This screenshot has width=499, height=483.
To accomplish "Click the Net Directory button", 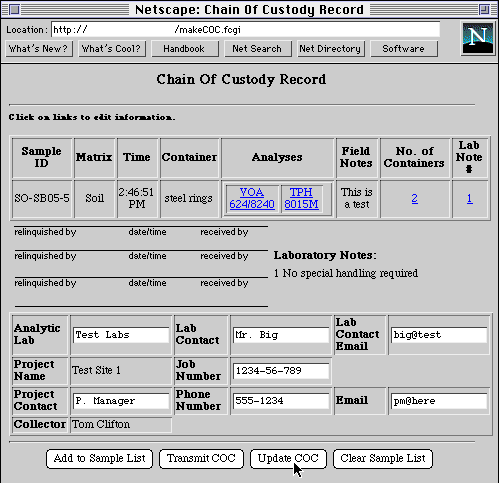I will click(331, 49).
